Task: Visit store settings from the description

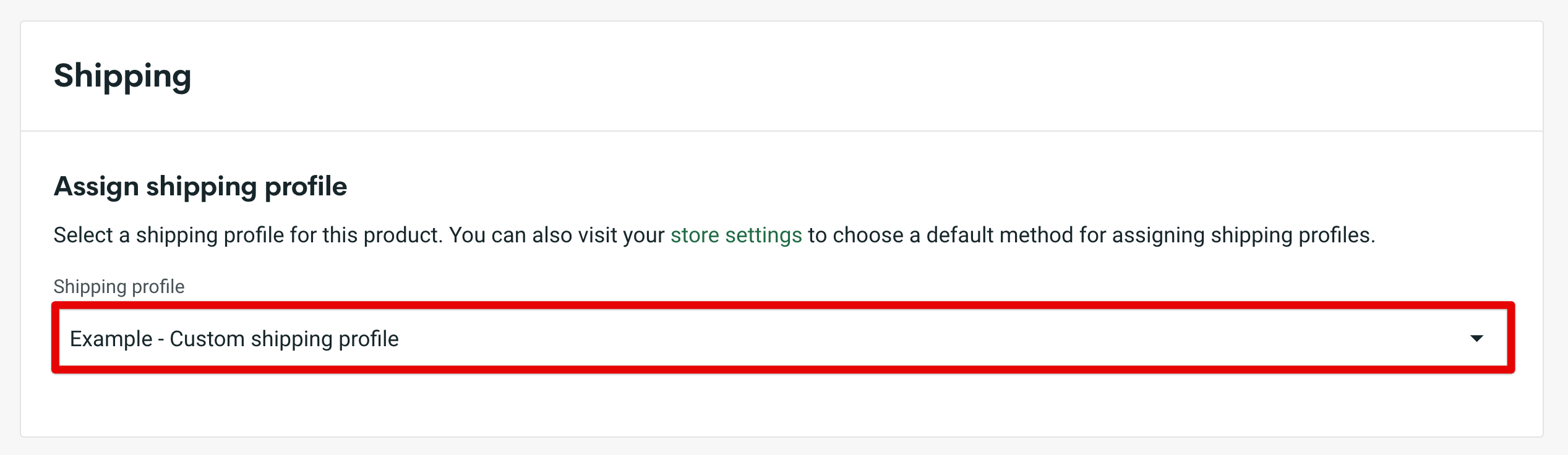Action: (x=736, y=236)
